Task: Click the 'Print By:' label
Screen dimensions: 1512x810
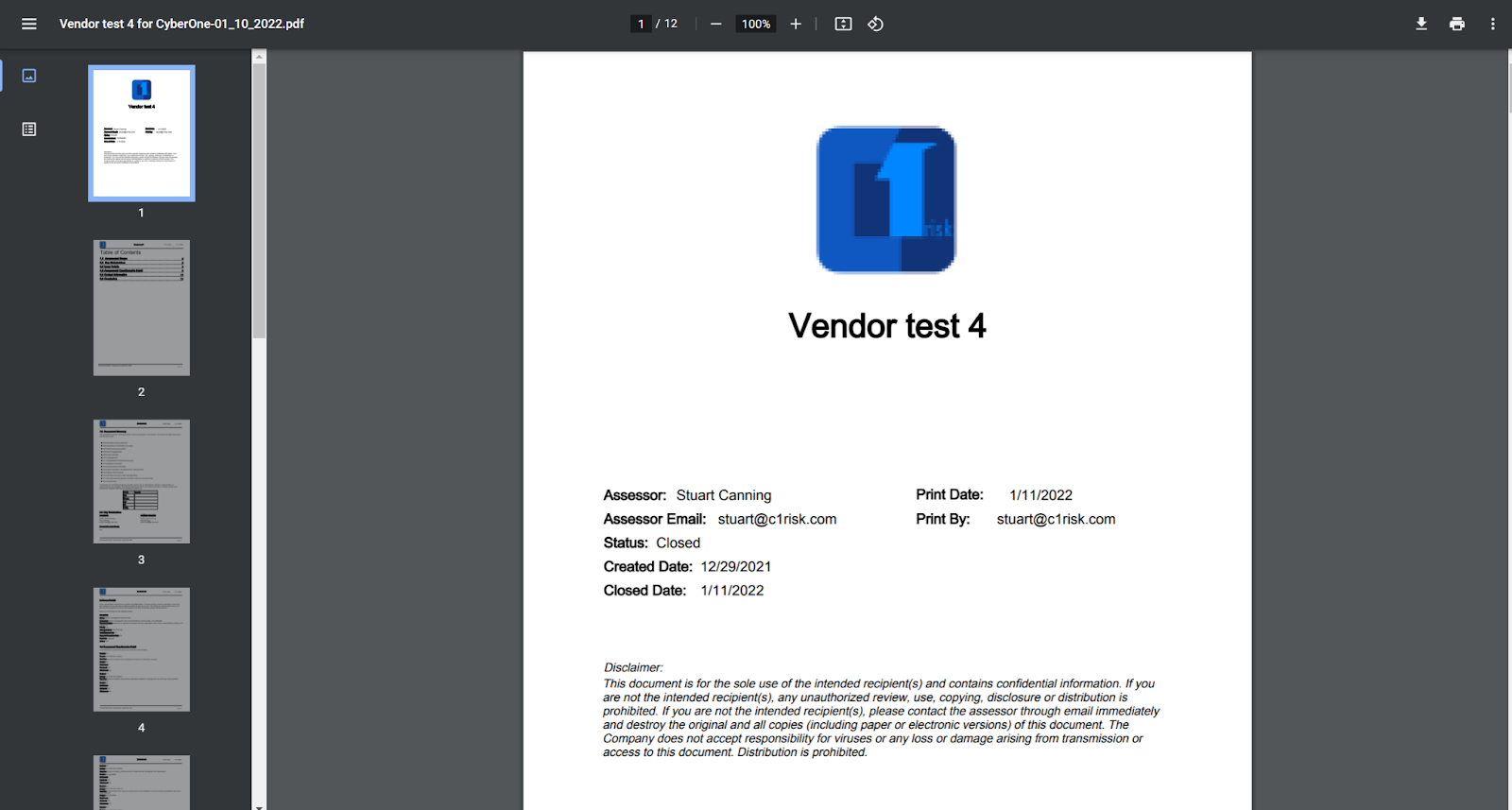Action: pos(943,519)
